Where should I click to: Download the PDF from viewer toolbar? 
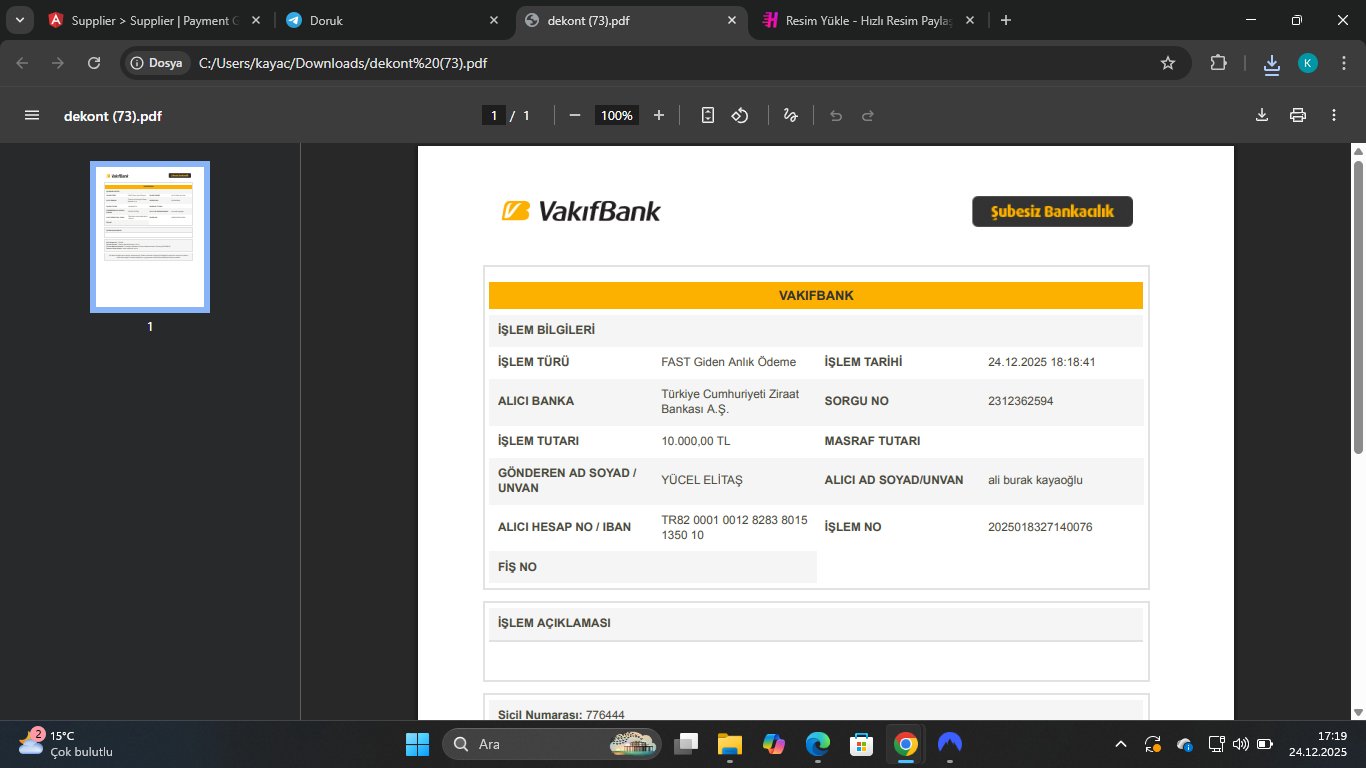1262,115
